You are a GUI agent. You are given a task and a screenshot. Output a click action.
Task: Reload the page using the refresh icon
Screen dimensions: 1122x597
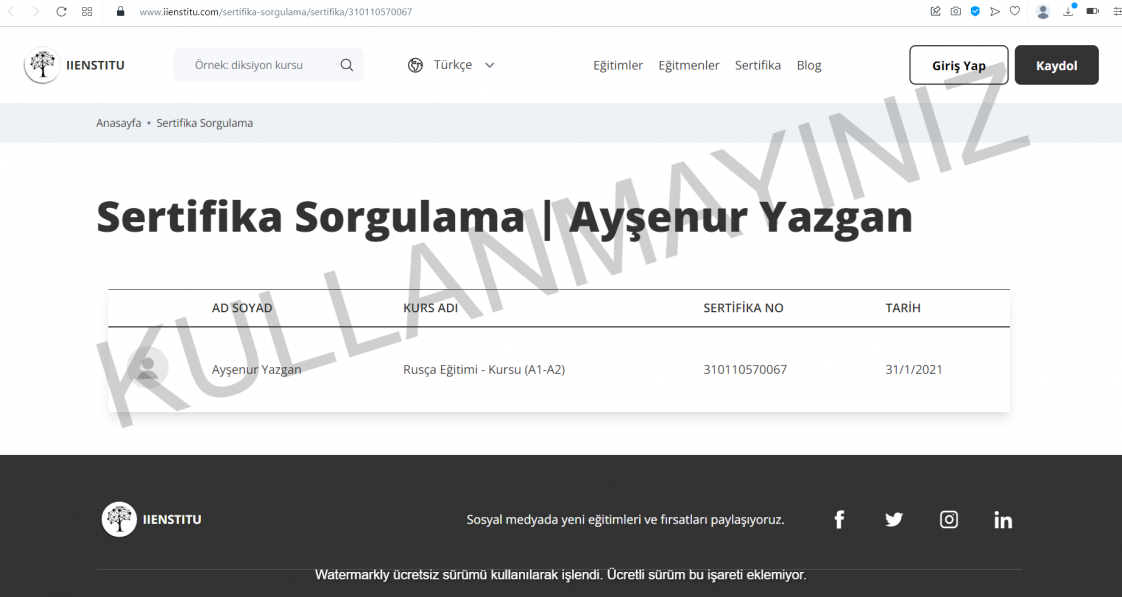tap(61, 12)
